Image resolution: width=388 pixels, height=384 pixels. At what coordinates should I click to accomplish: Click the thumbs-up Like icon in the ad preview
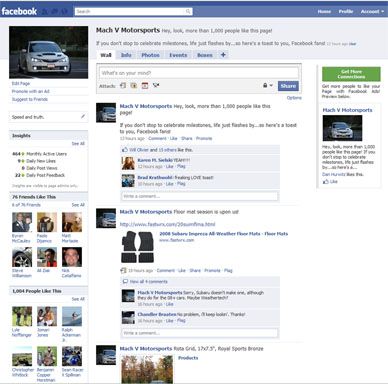click(326, 182)
